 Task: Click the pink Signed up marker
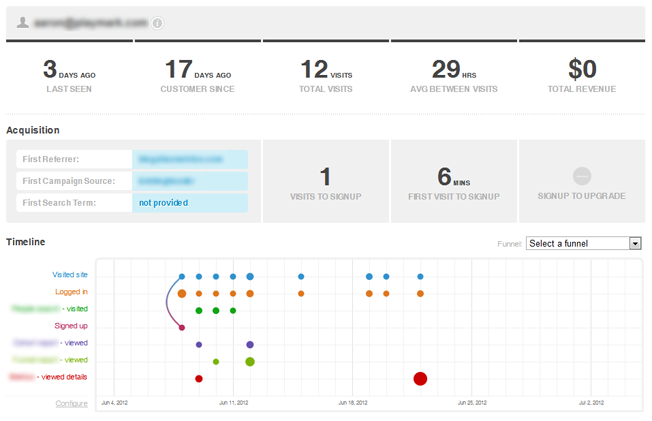coord(182,327)
